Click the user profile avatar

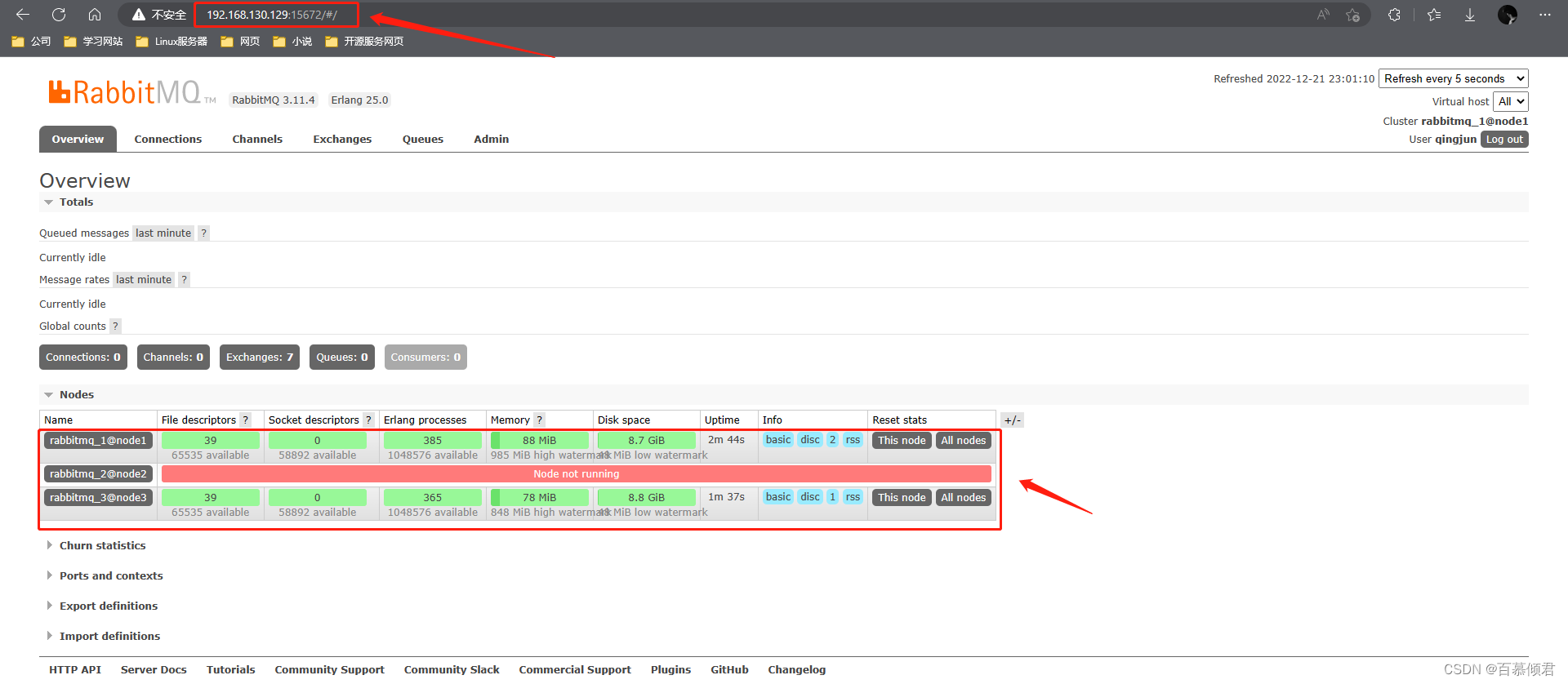(1508, 15)
